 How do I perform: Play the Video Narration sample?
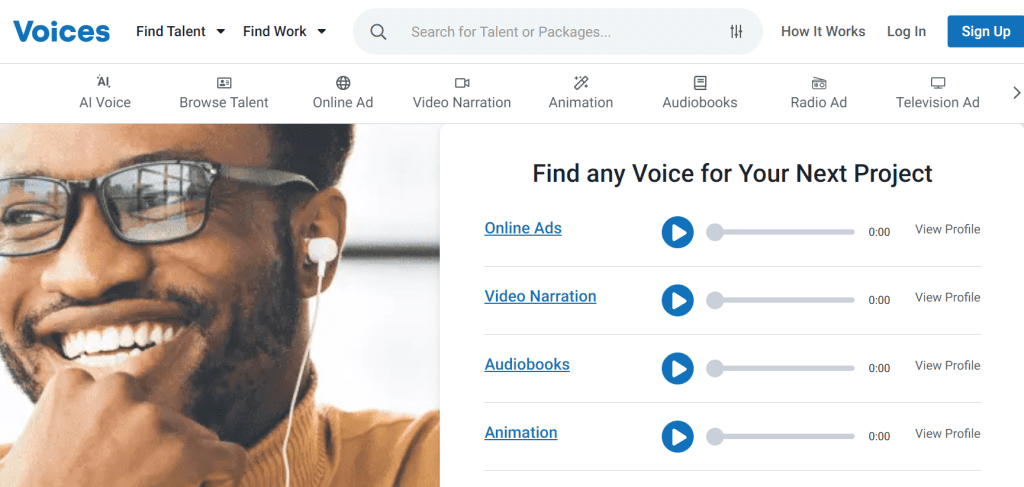coord(677,300)
